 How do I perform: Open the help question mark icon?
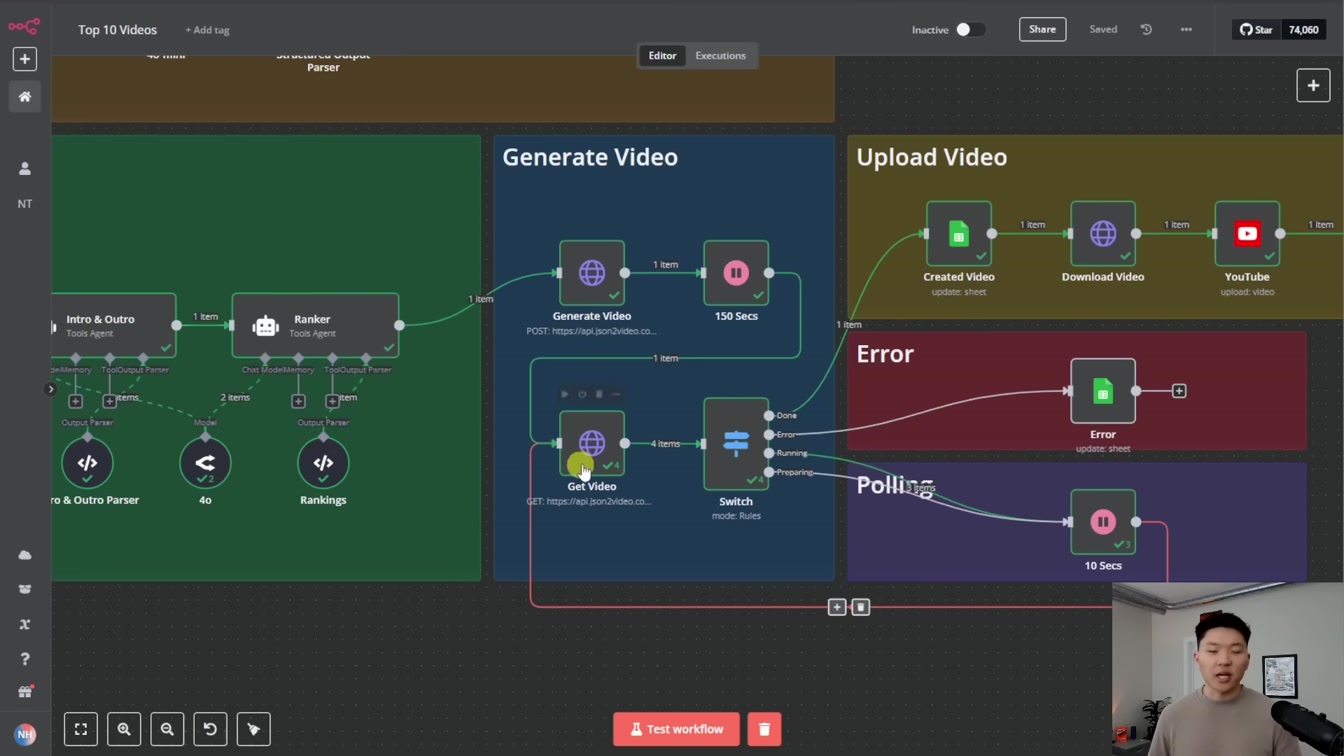tap(25, 659)
